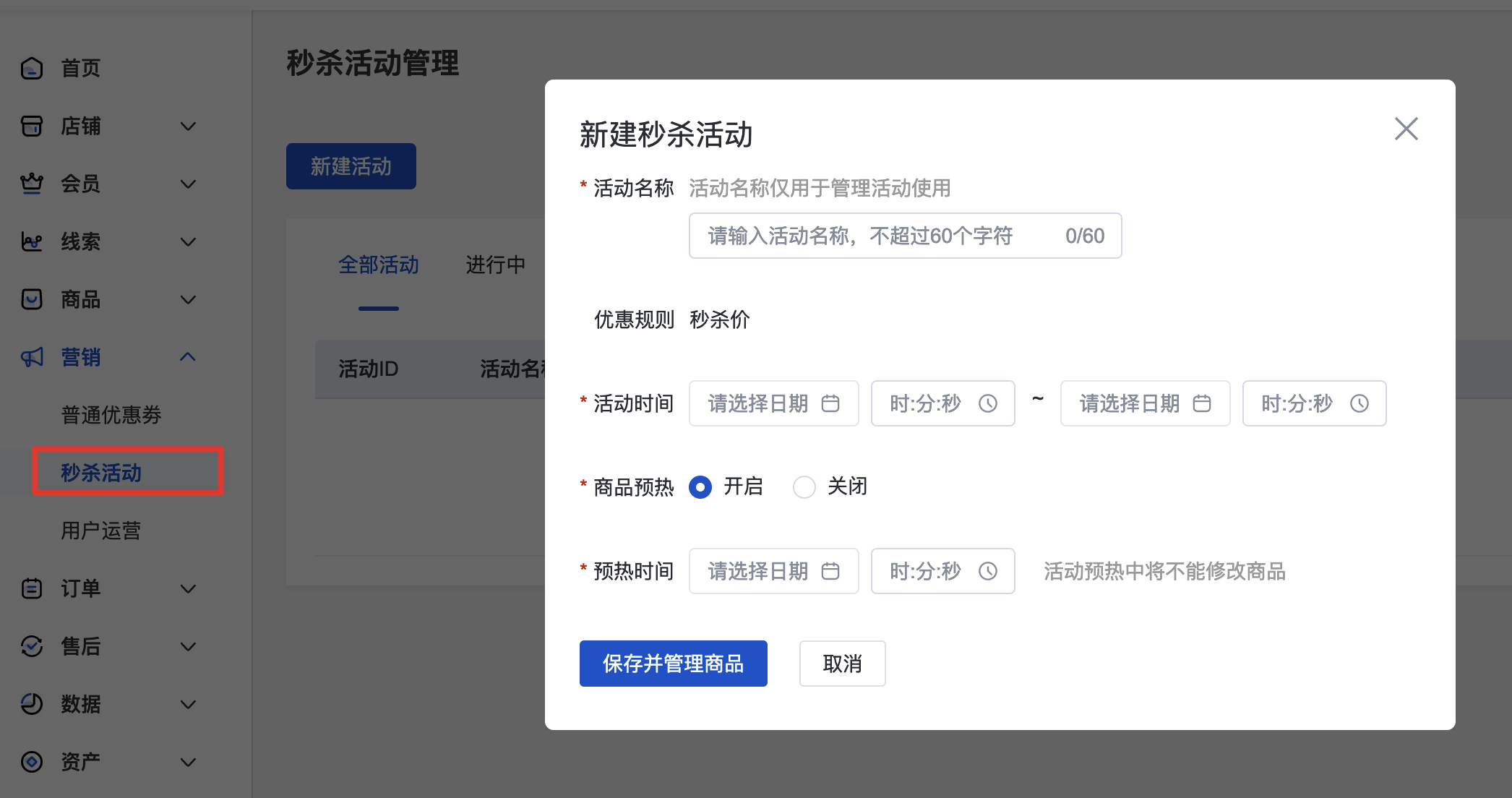Click the 营销 sidebar label
Screen dimensions: 1512x798
[80, 357]
